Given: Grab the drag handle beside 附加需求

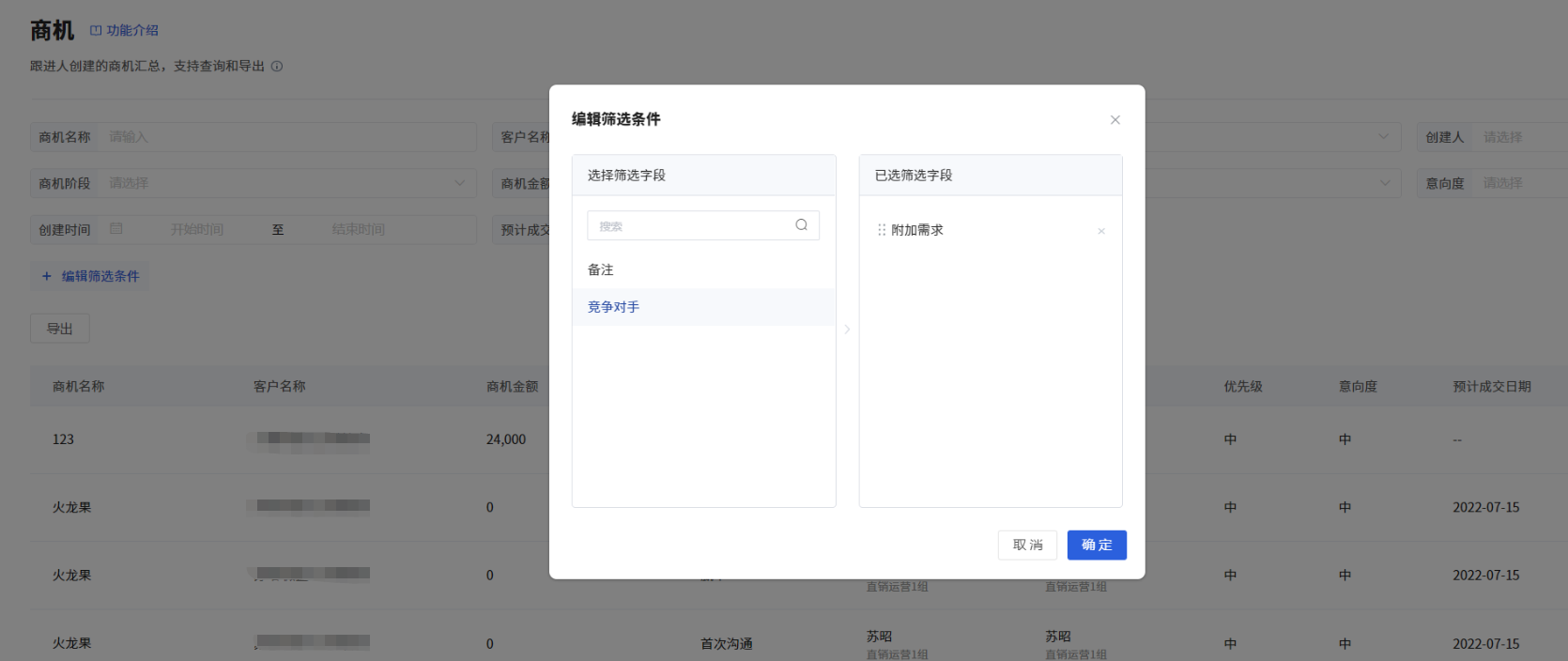Looking at the screenshot, I should (x=881, y=230).
